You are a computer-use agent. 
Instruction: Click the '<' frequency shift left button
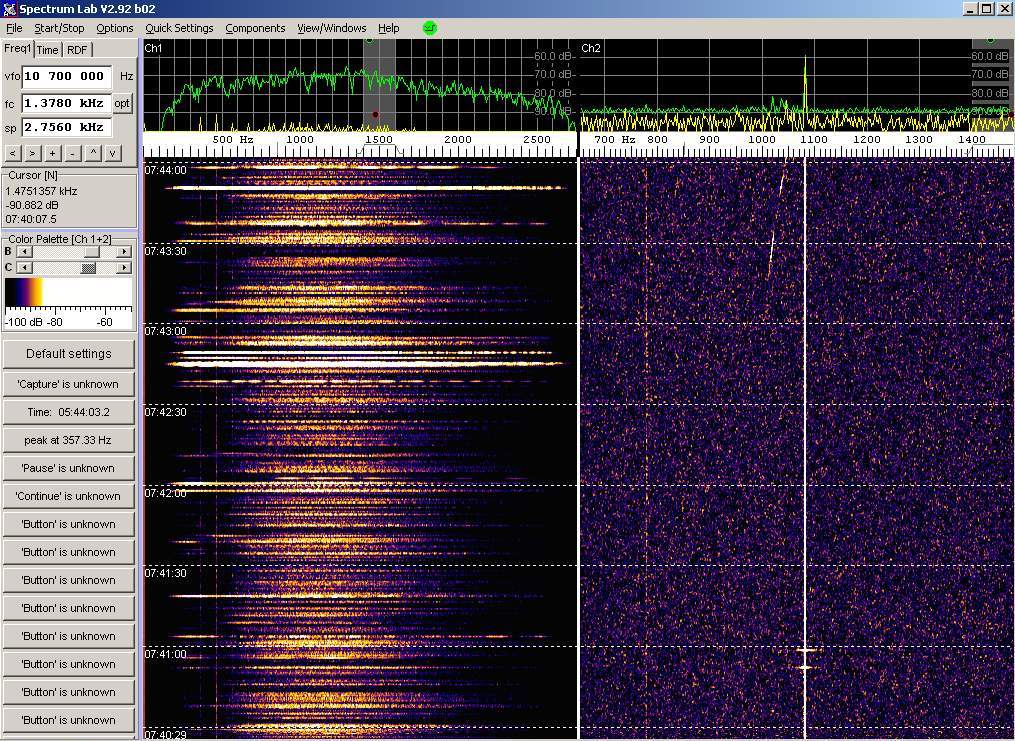(13, 153)
